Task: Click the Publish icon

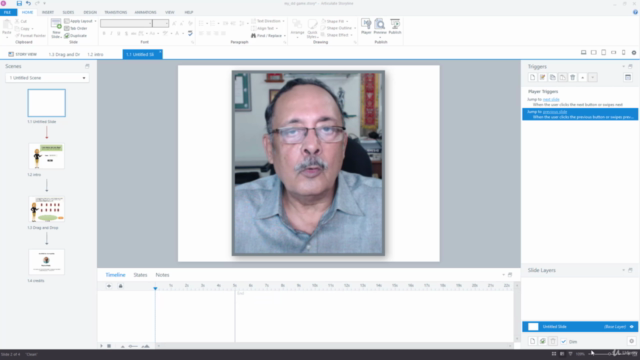Action: point(395,27)
